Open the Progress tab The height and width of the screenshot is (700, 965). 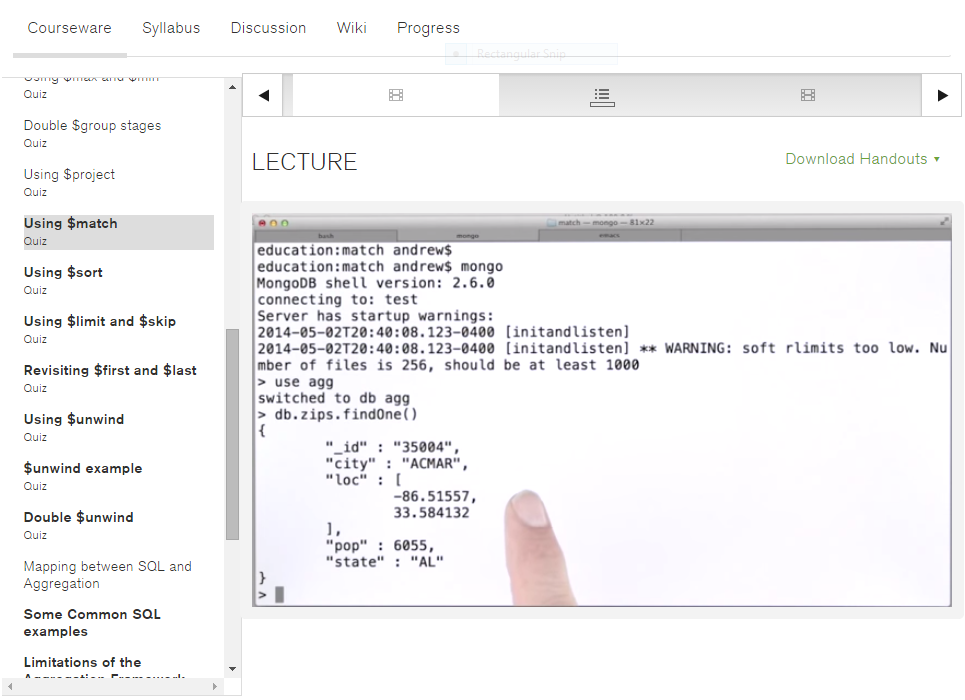(x=428, y=28)
